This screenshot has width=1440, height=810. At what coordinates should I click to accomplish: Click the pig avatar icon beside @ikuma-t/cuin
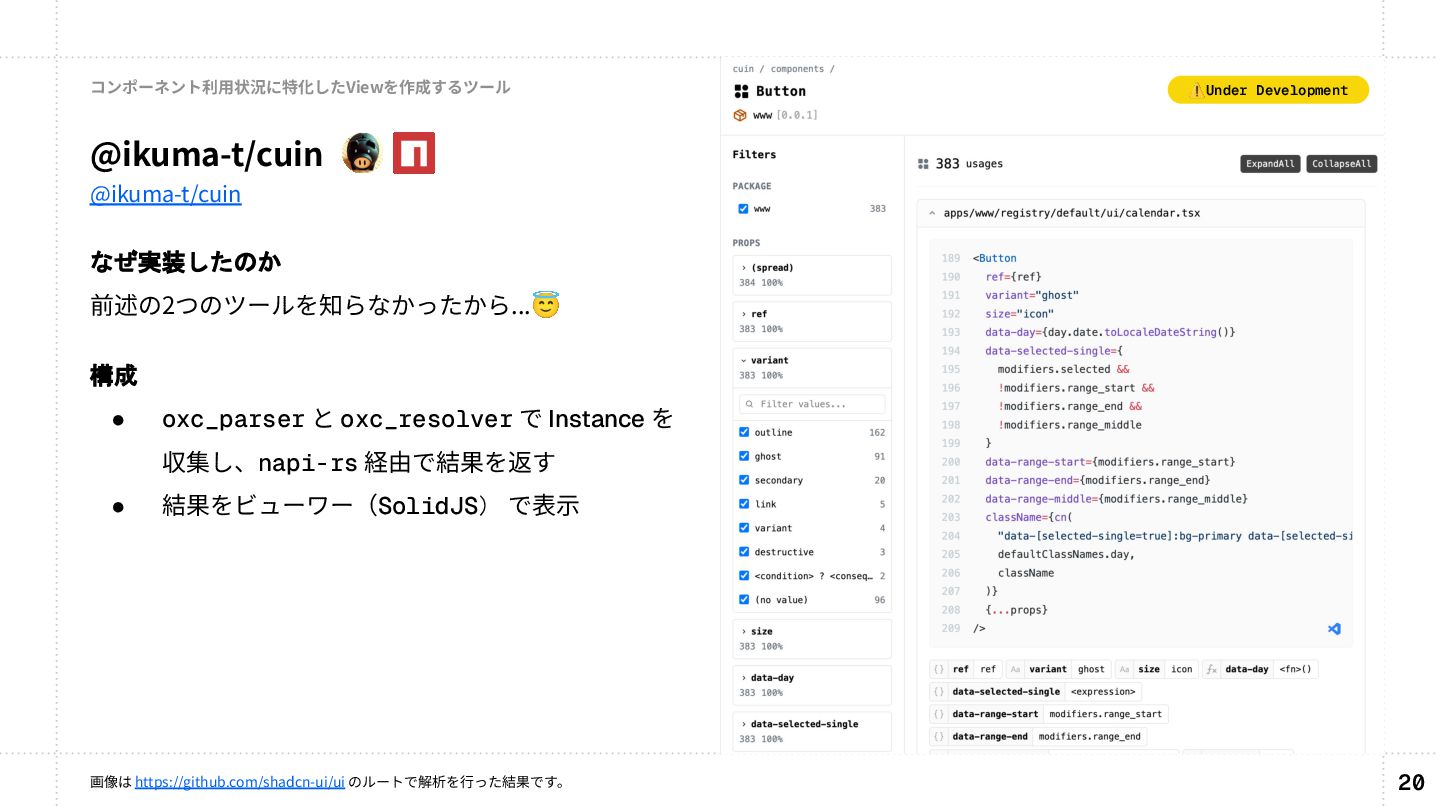pos(360,153)
